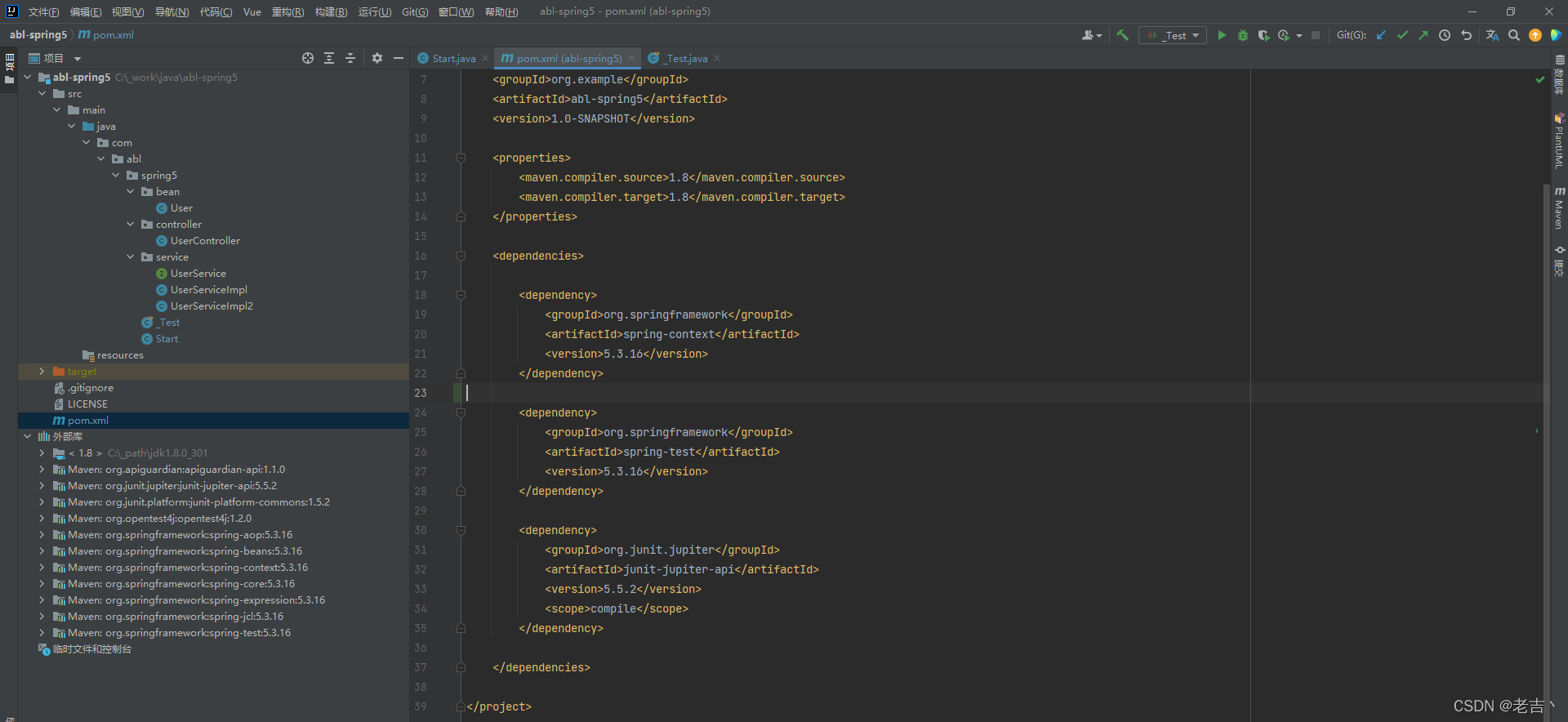The height and width of the screenshot is (722, 1568).
Task: Expand all nodes in project panel
Action: click(x=329, y=58)
